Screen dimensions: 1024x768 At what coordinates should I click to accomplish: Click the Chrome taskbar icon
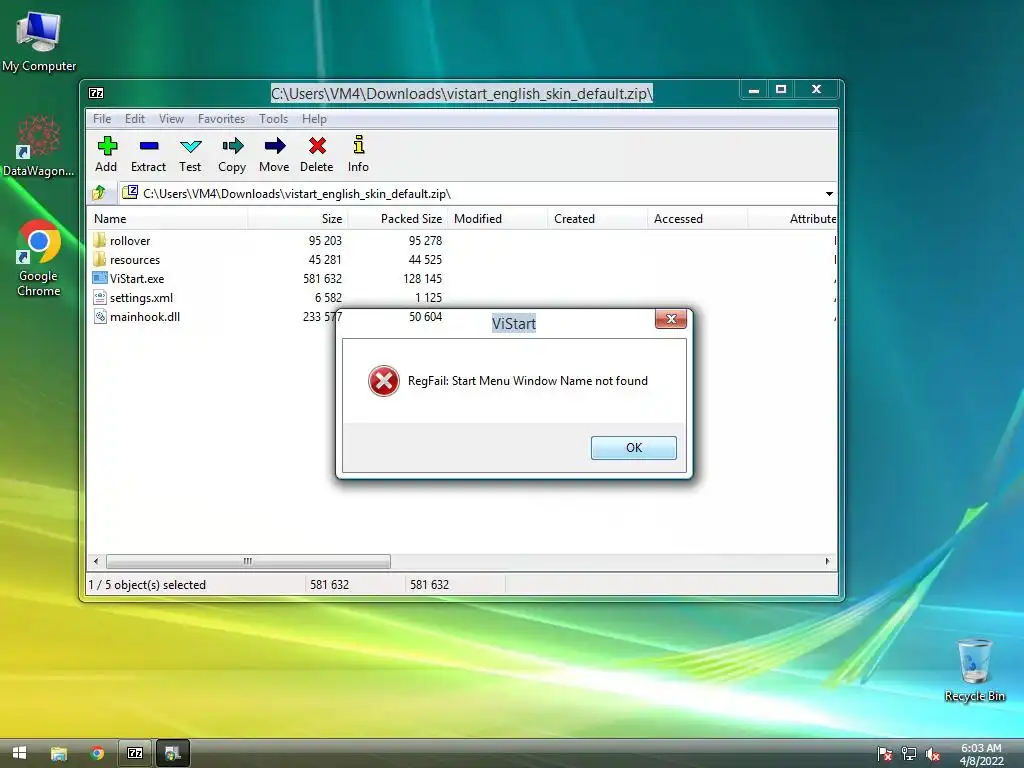point(97,753)
